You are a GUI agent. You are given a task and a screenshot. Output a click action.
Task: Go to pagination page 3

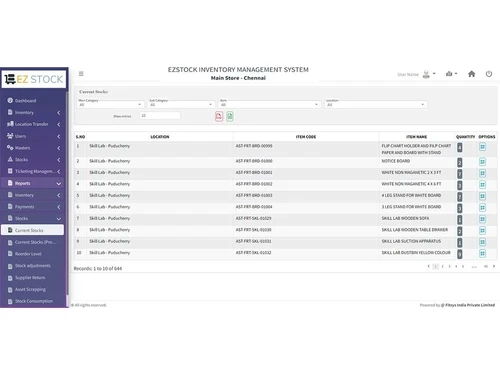(x=449, y=266)
